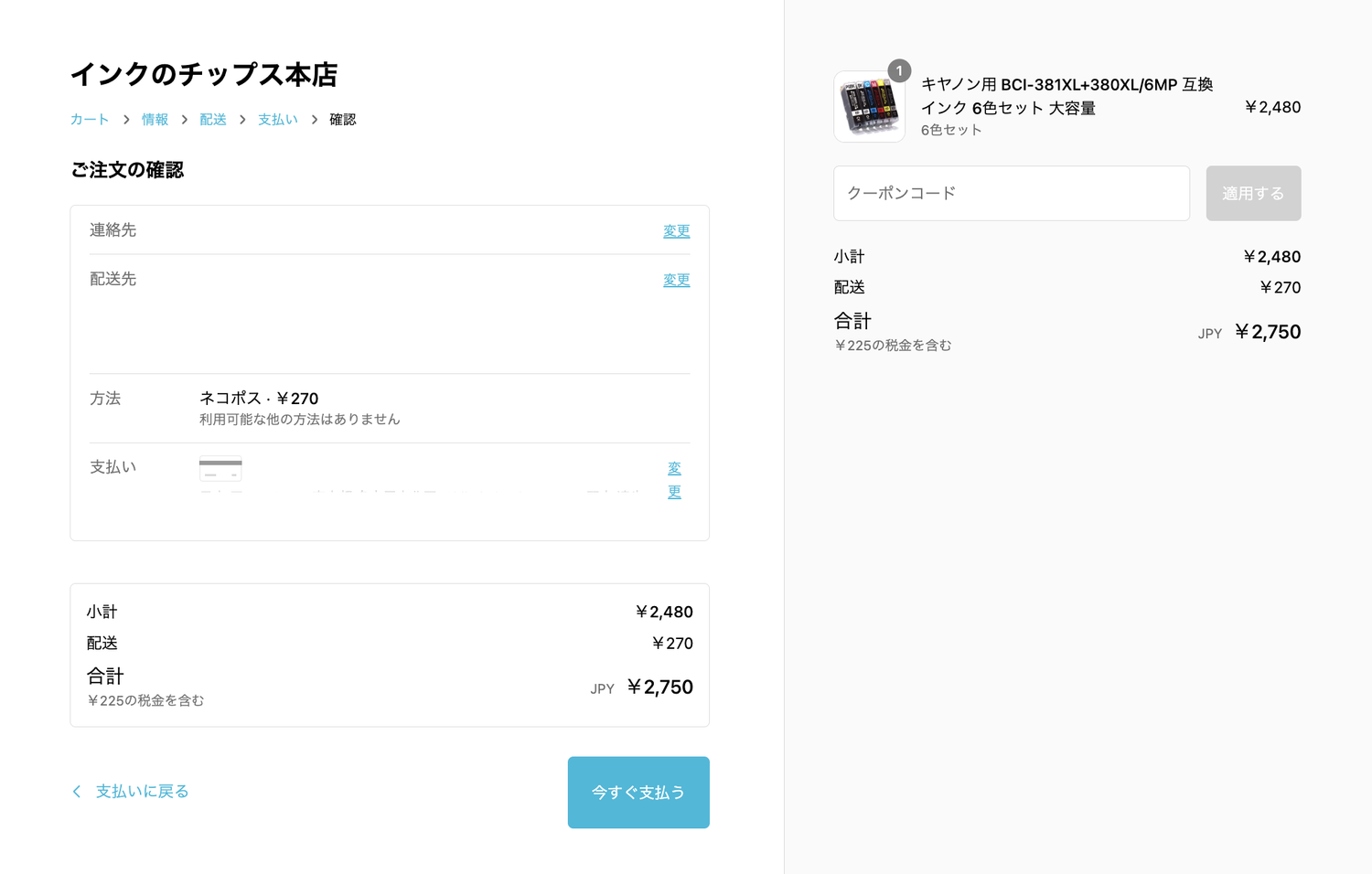Return to the 配送 breadcrumb step
The height and width of the screenshot is (874, 1372).
pos(212,120)
